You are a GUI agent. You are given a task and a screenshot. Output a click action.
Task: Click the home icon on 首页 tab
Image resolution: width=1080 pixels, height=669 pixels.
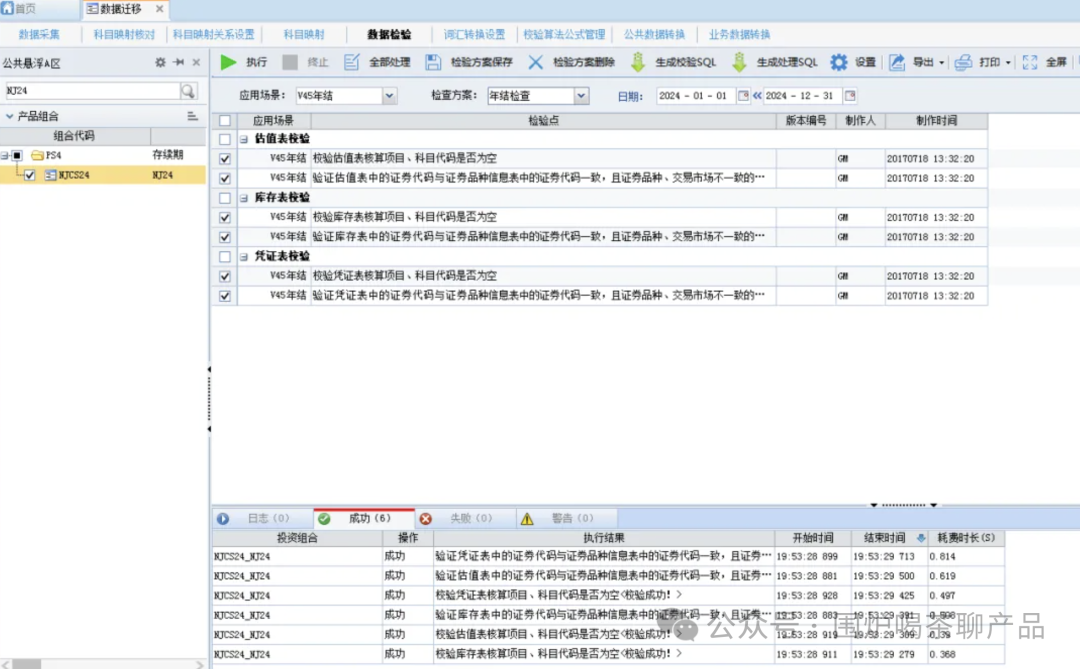click(x=8, y=8)
